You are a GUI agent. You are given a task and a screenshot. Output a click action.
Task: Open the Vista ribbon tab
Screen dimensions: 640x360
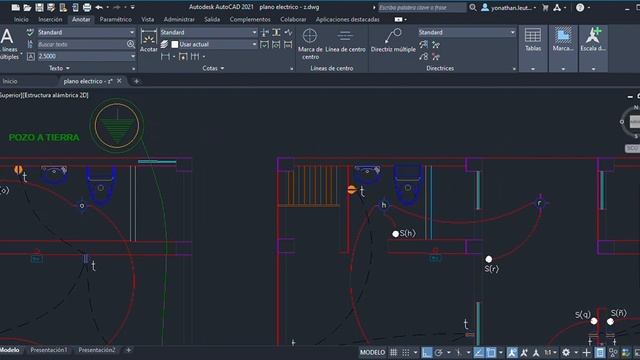pyautogui.click(x=148, y=19)
